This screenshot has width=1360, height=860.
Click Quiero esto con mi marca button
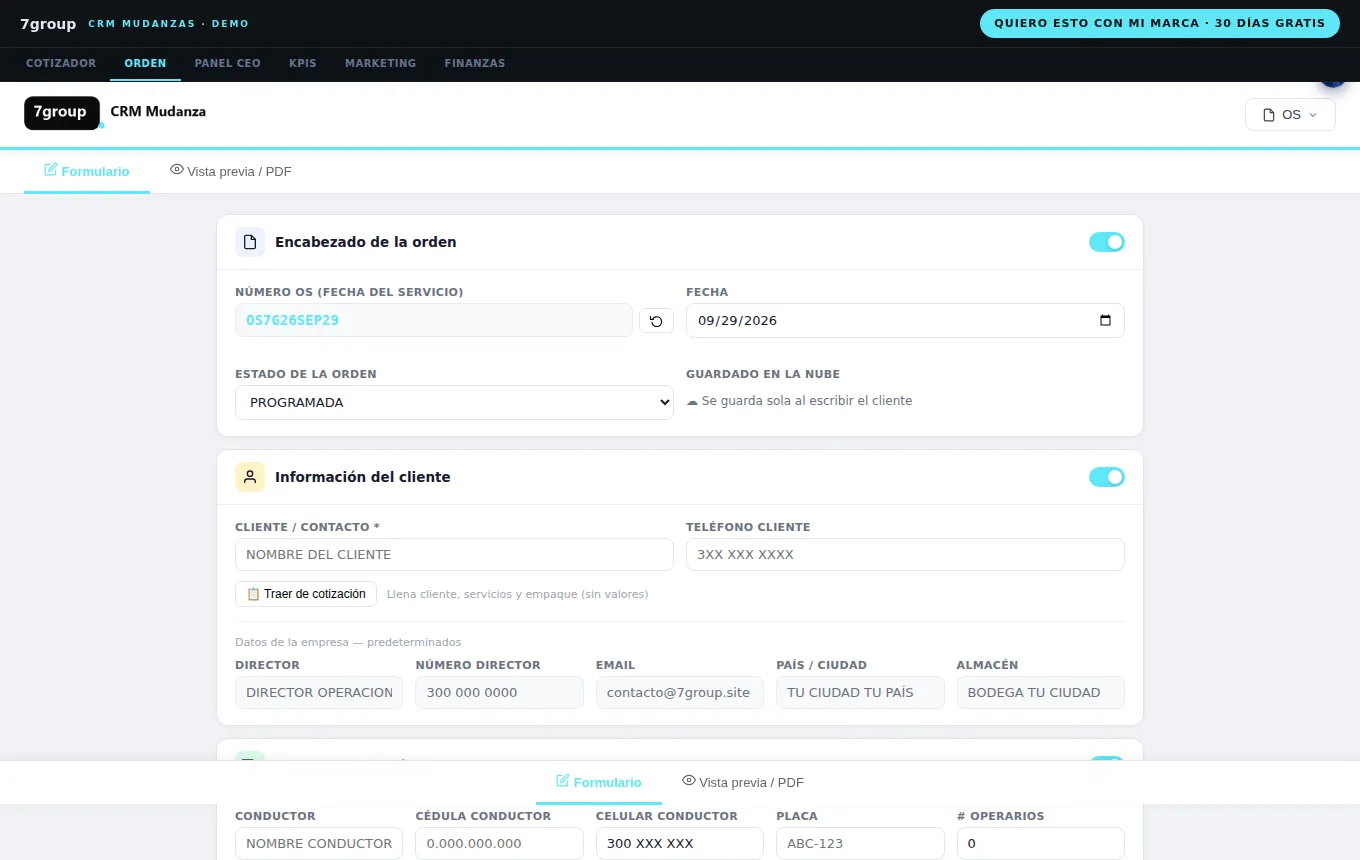(1160, 23)
